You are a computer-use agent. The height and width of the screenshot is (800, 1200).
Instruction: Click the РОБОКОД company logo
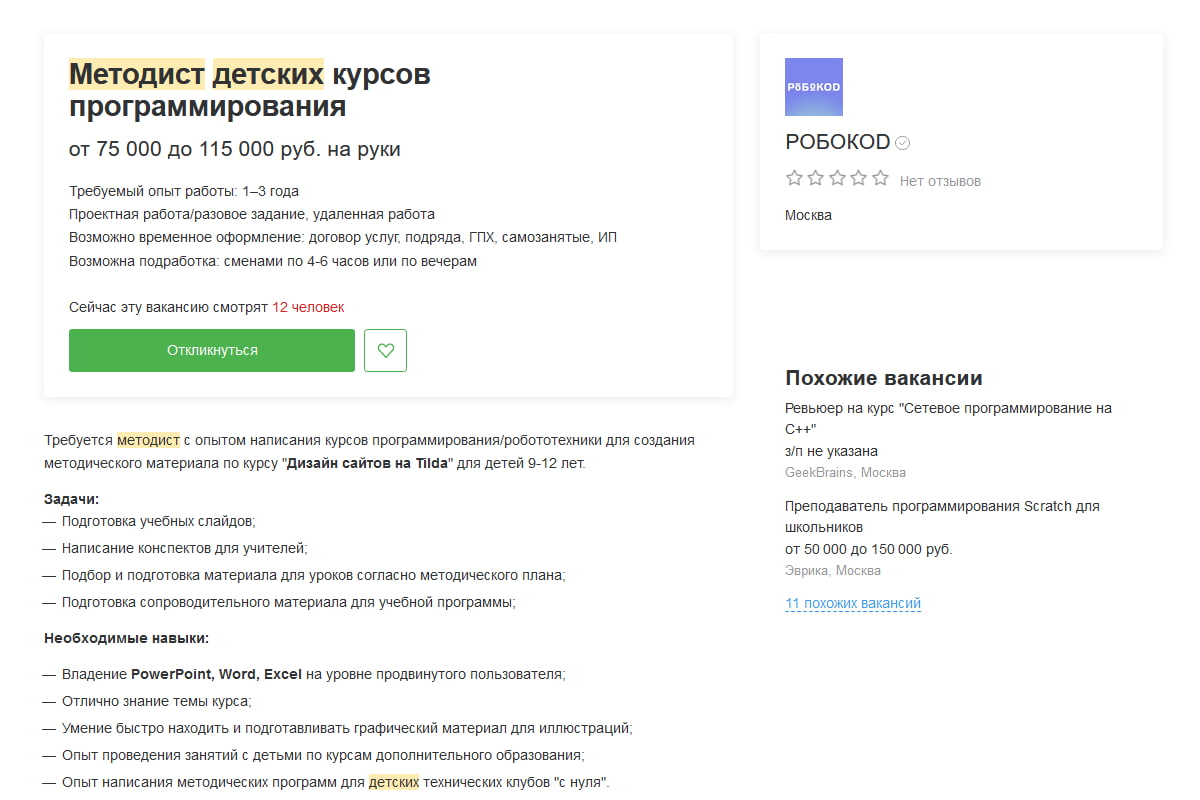815,87
